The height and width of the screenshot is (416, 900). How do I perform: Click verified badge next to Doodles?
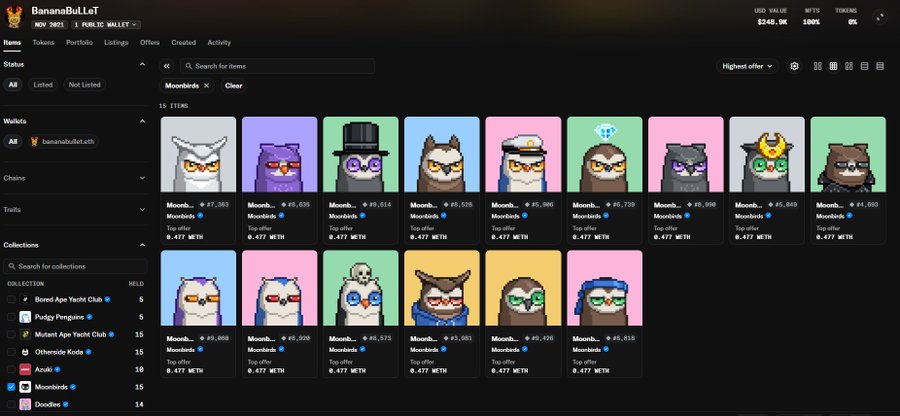(65, 405)
